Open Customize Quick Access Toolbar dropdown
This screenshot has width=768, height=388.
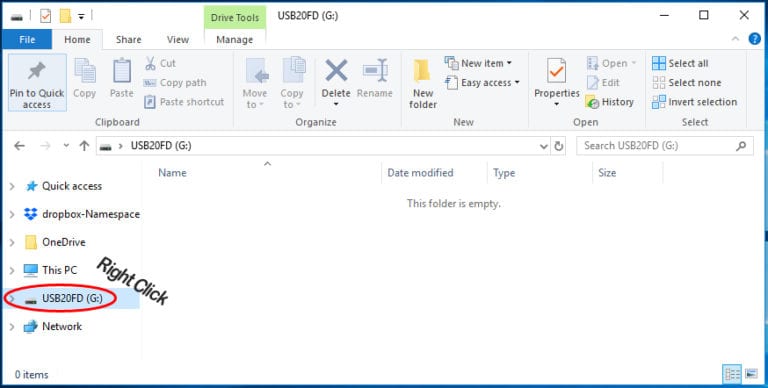pyautogui.click(x=81, y=16)
